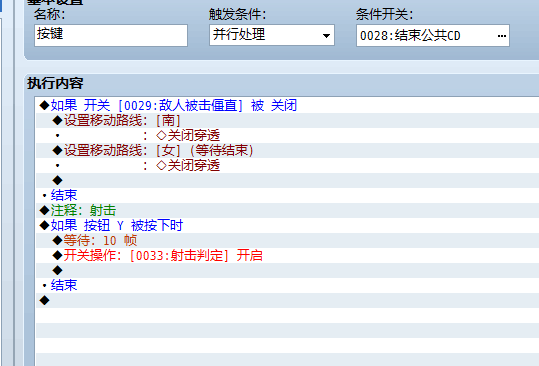Select the 关闭穿透 line under [女]
The width and height of the screenshot is (539, 366).
[x=287, y=165]
